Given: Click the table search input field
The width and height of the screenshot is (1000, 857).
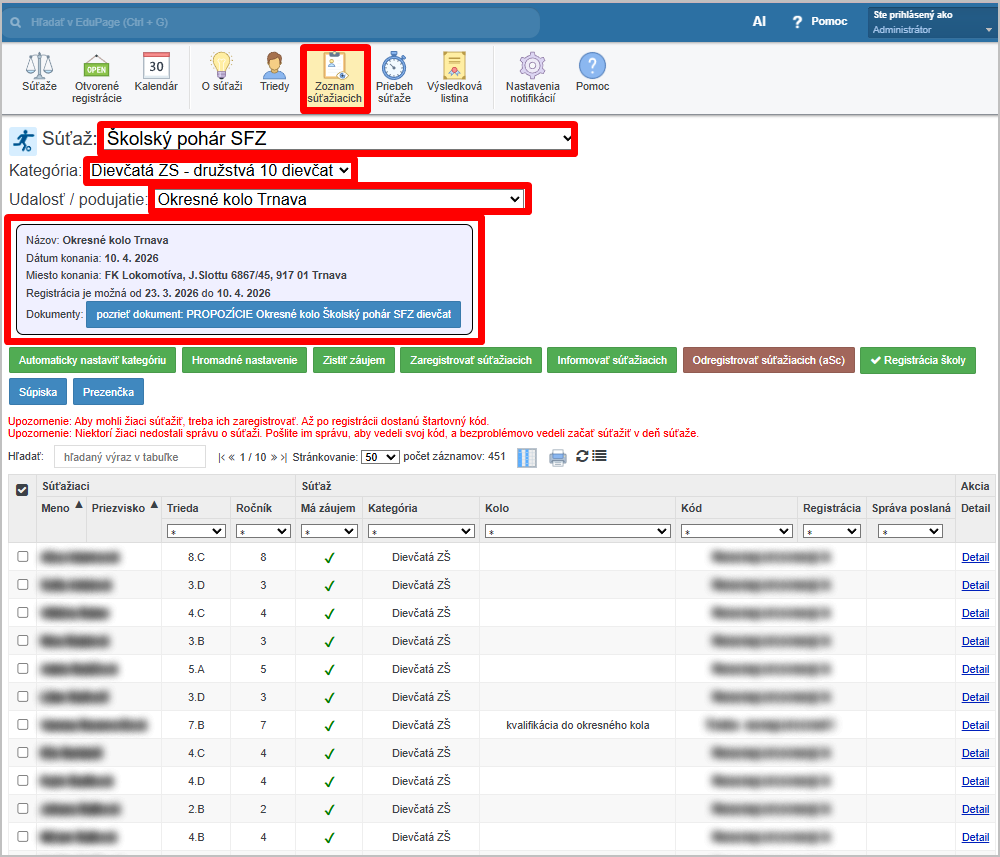Looking at the screenshot, I should click(x=129, y=457).
